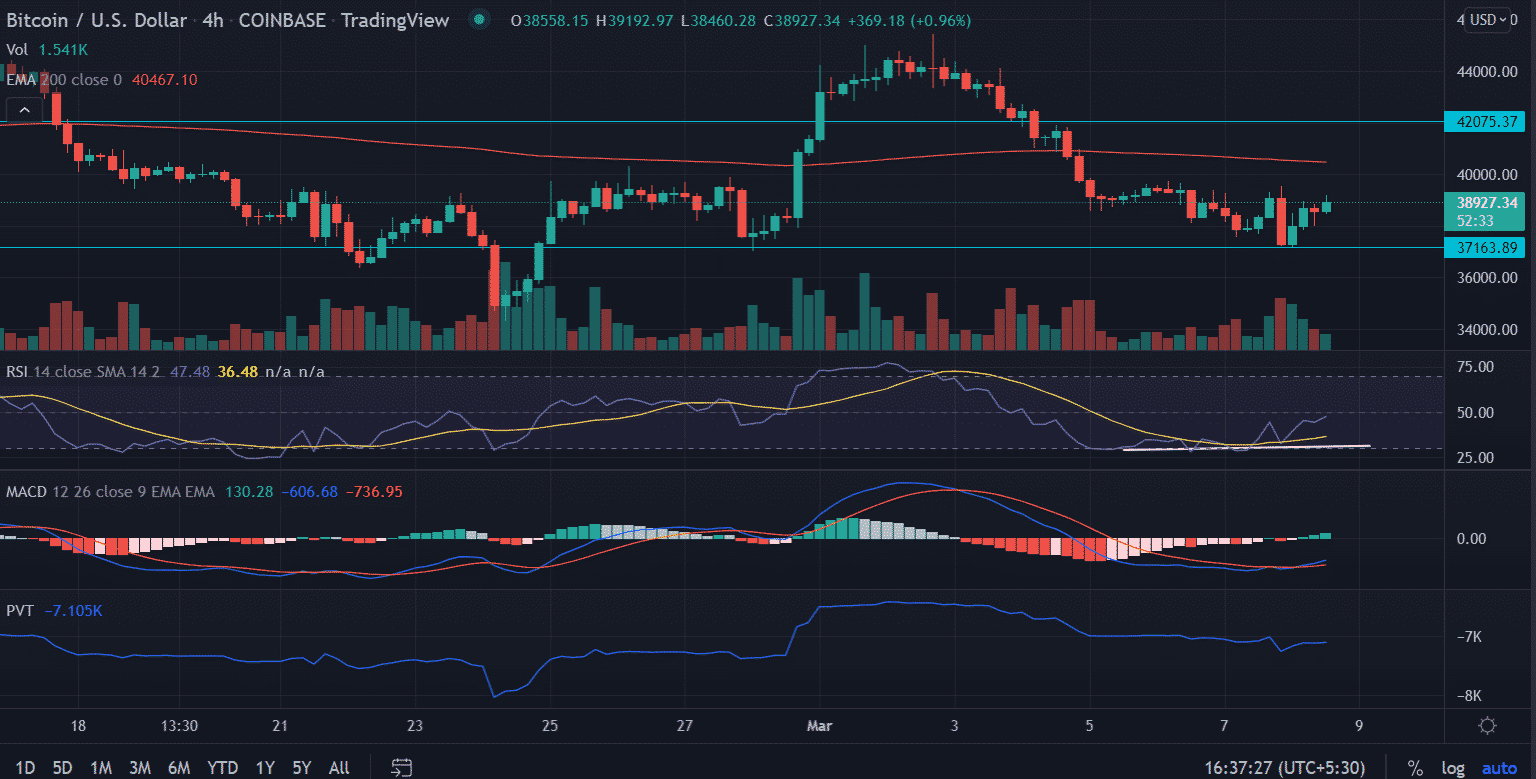This screenshot has width=1536, height=779.
Task: Click the PVT indicator label
Action: click(20, 610)
